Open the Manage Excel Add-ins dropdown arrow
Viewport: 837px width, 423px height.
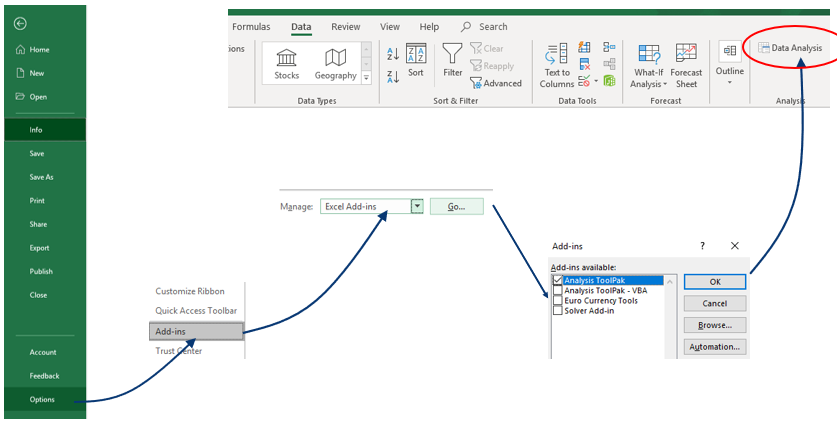tap(417, 207)
